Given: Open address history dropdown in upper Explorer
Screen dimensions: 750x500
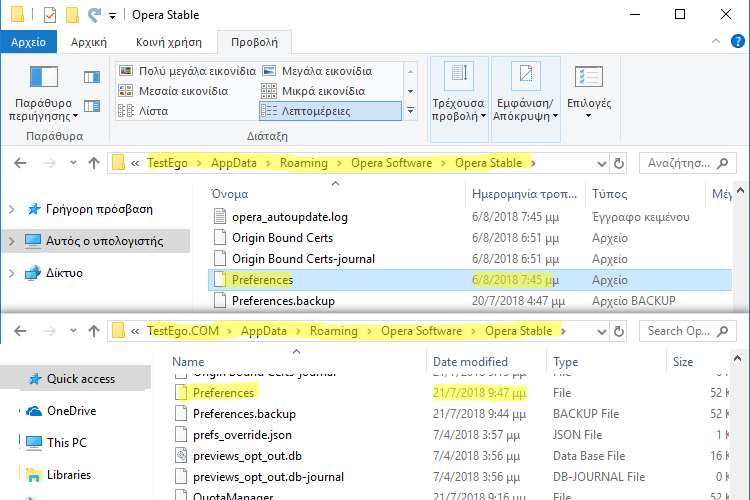Looking at the screenshot, I should click(x=602, y=164).
